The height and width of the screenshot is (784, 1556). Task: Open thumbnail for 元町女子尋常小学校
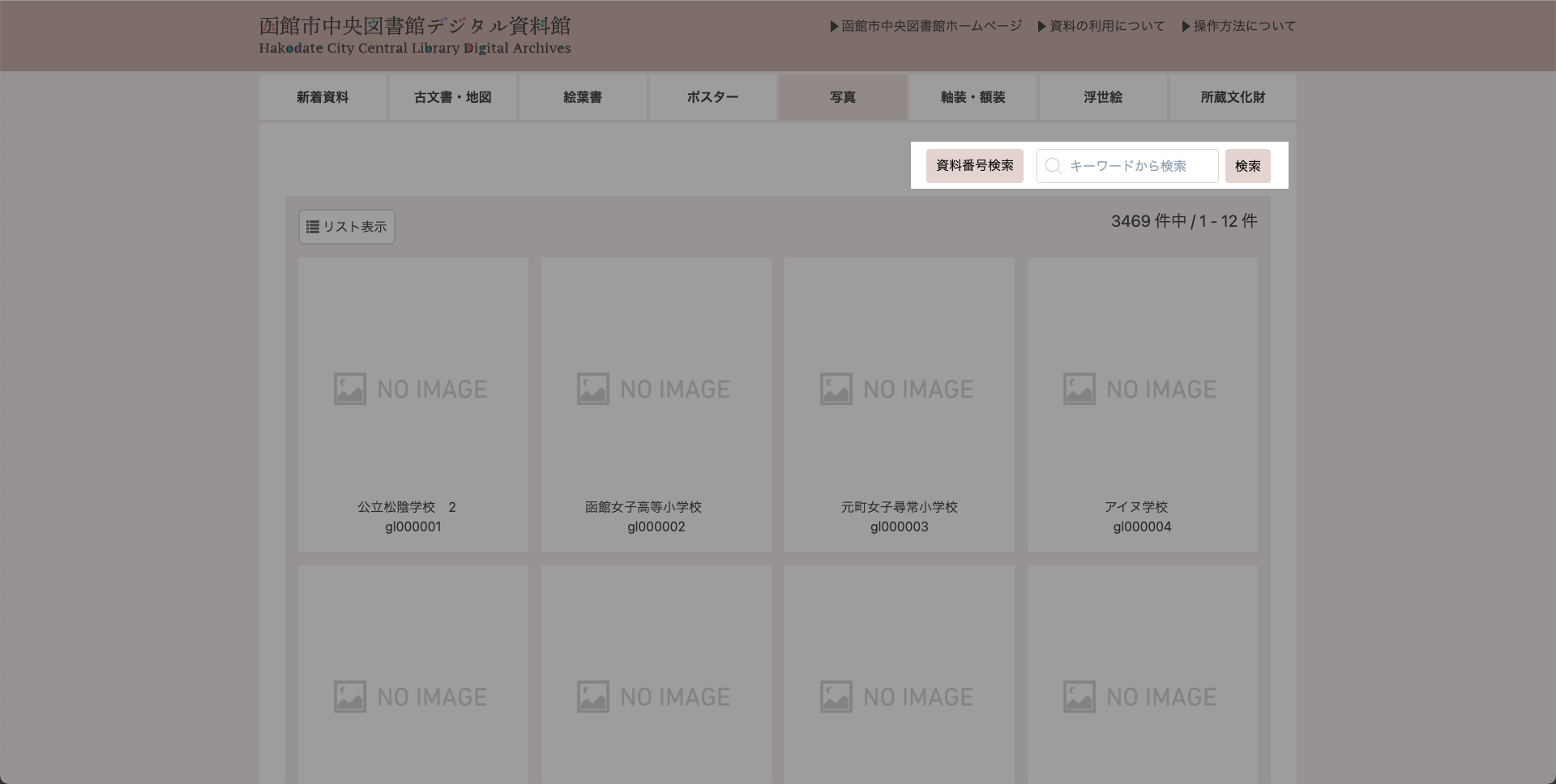click(x=900, y=390)
